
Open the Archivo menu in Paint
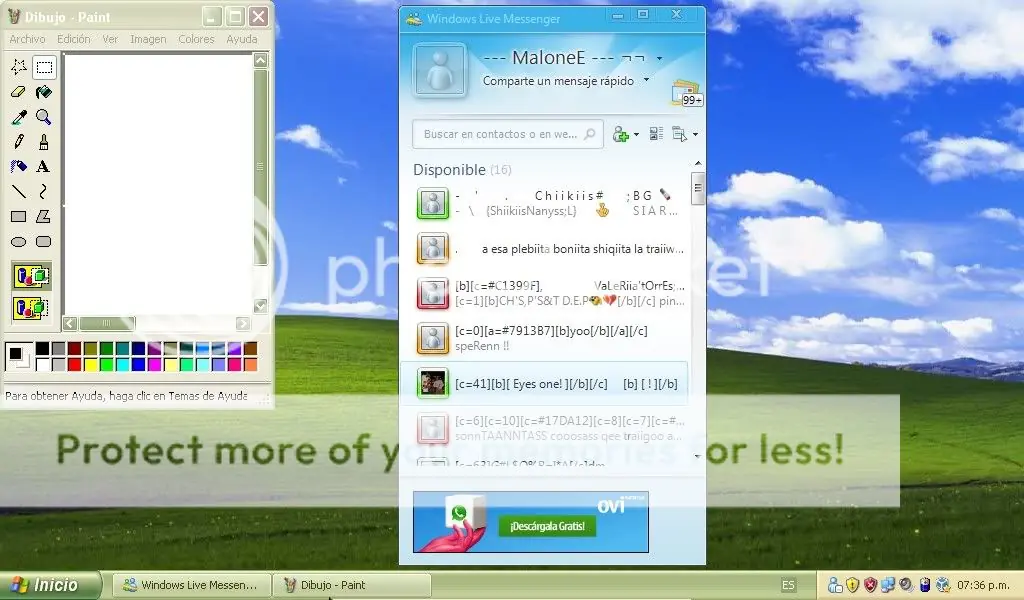tap(27, 39)
